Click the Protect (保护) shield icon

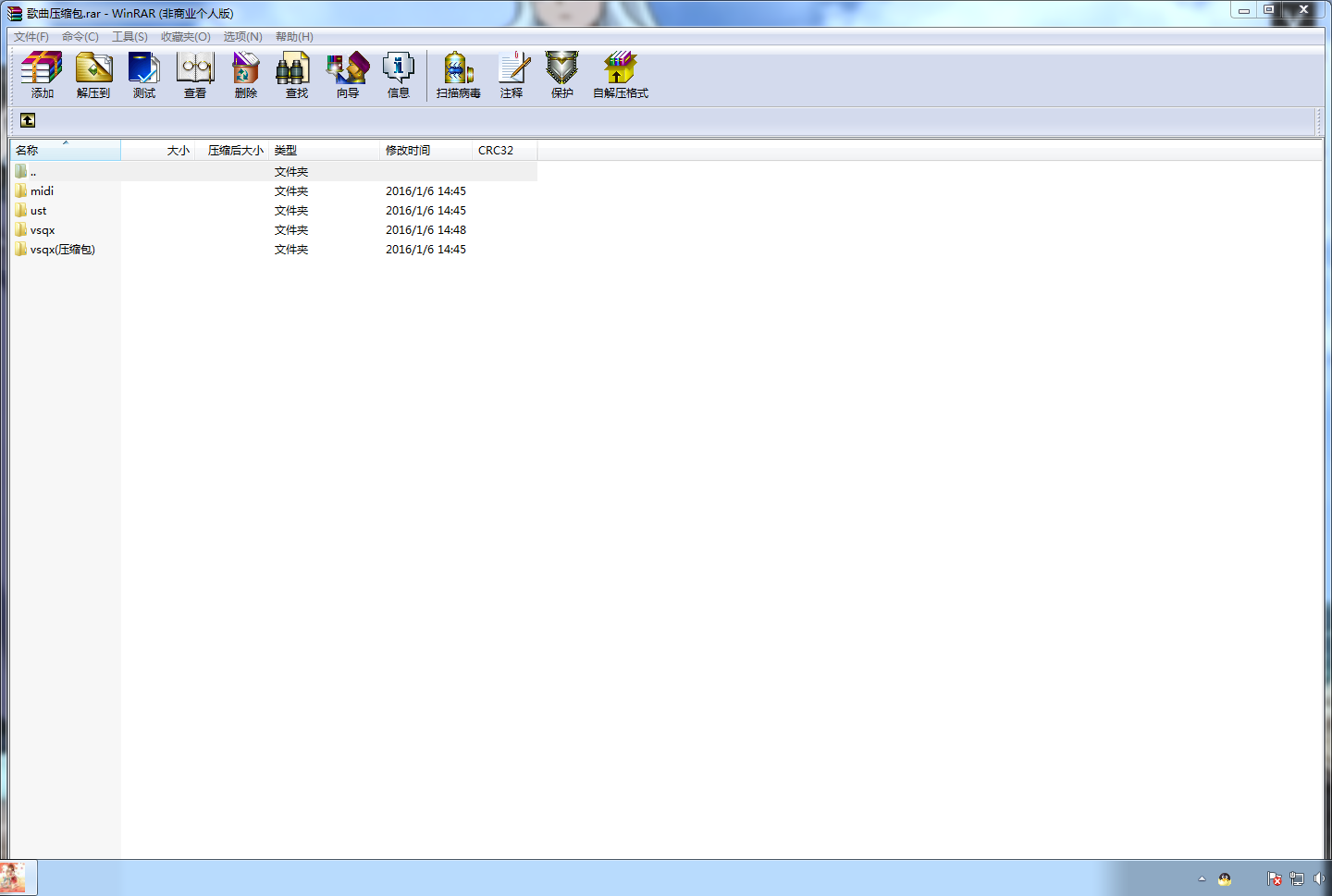[x=562, y=74]
